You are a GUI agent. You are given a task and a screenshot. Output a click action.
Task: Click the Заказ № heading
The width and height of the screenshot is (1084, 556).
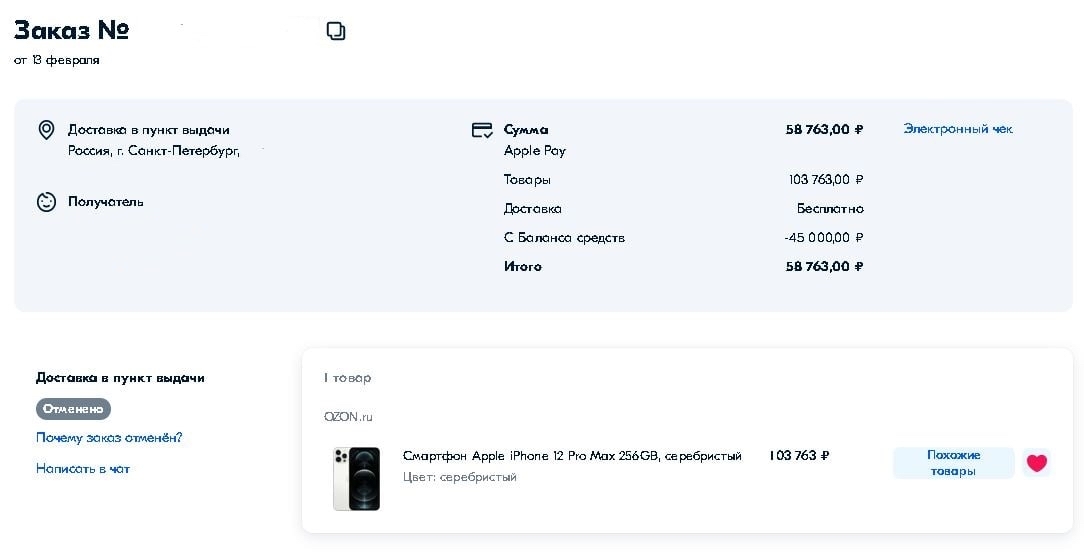(x=71, y=30)
